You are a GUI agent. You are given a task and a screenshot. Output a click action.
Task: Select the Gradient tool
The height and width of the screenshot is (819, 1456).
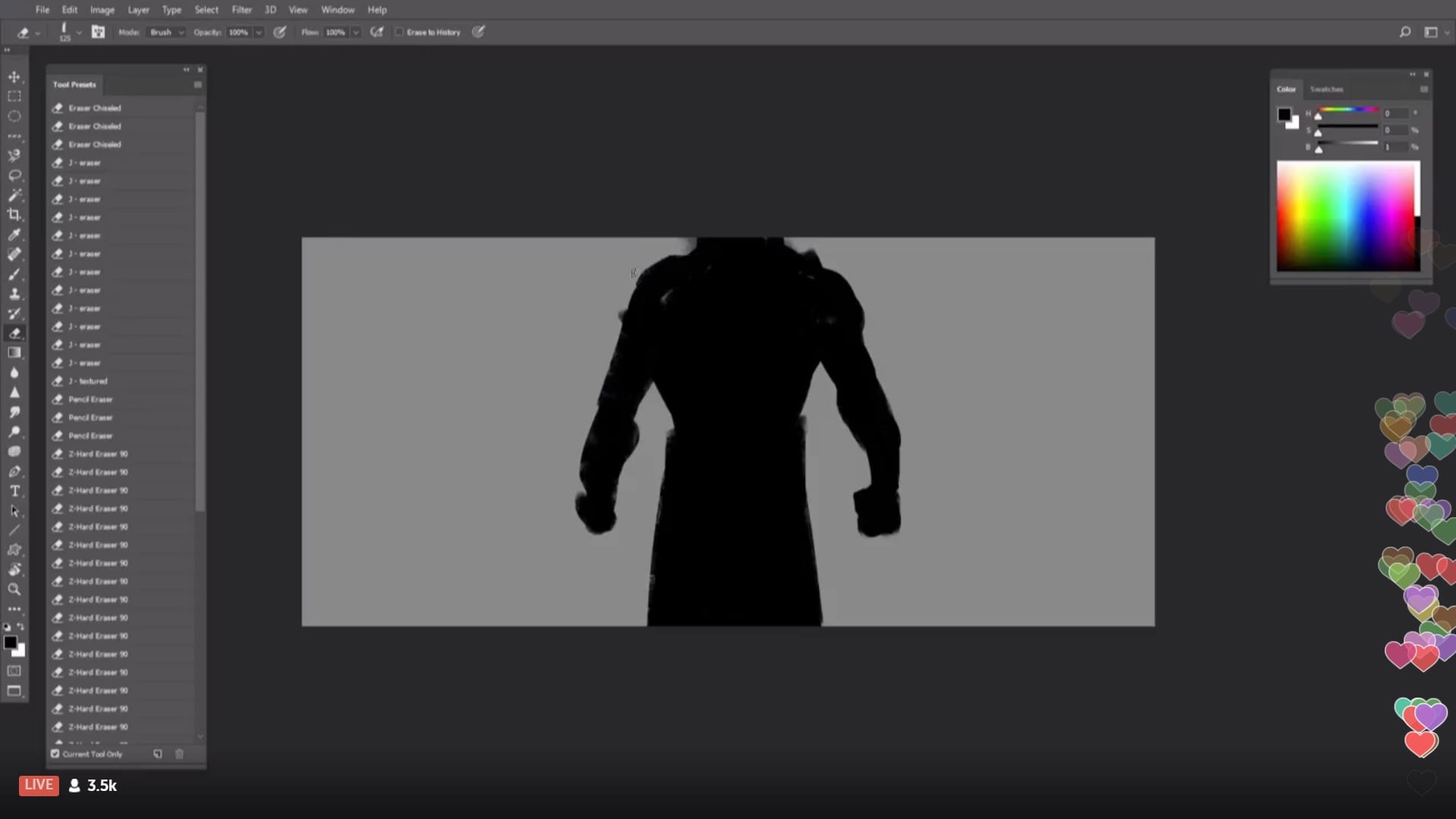coord(14,353)
